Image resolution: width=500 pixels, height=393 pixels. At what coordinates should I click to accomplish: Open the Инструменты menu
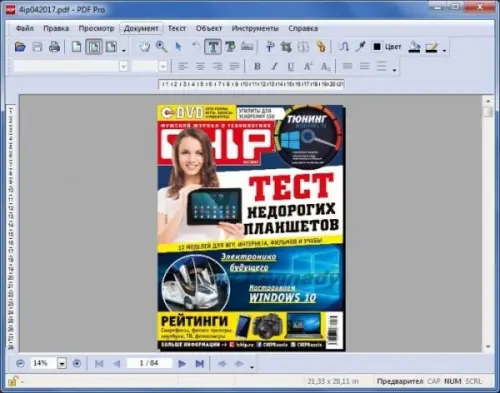click(255, 28)
